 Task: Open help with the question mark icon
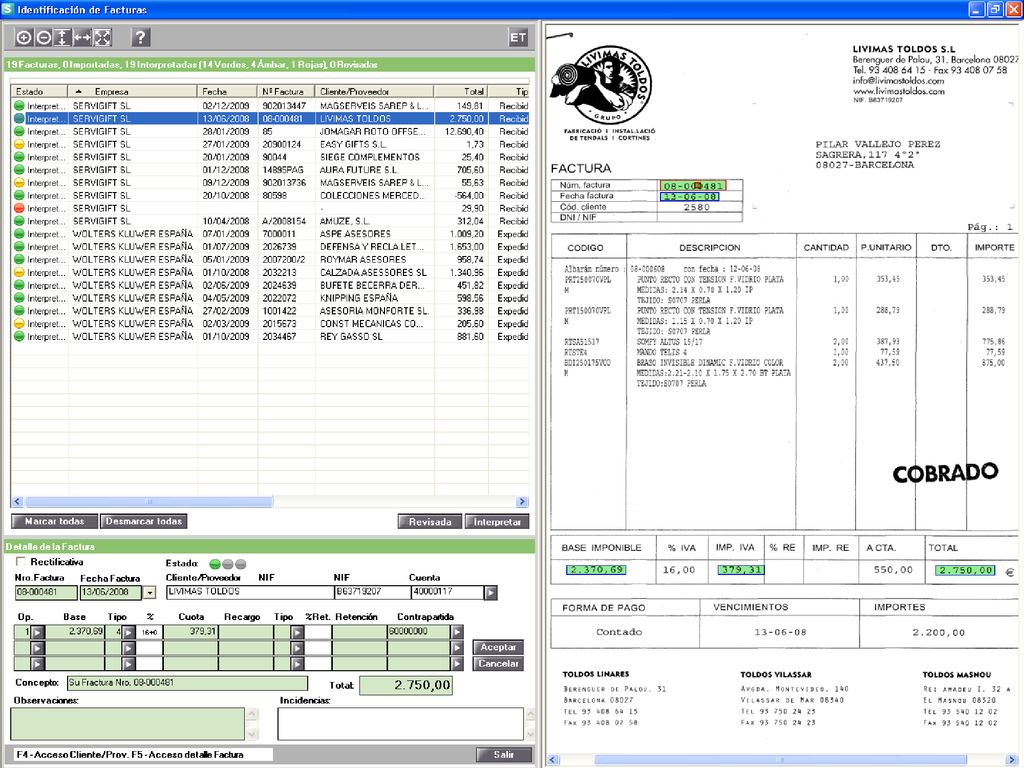click(140, 38)
